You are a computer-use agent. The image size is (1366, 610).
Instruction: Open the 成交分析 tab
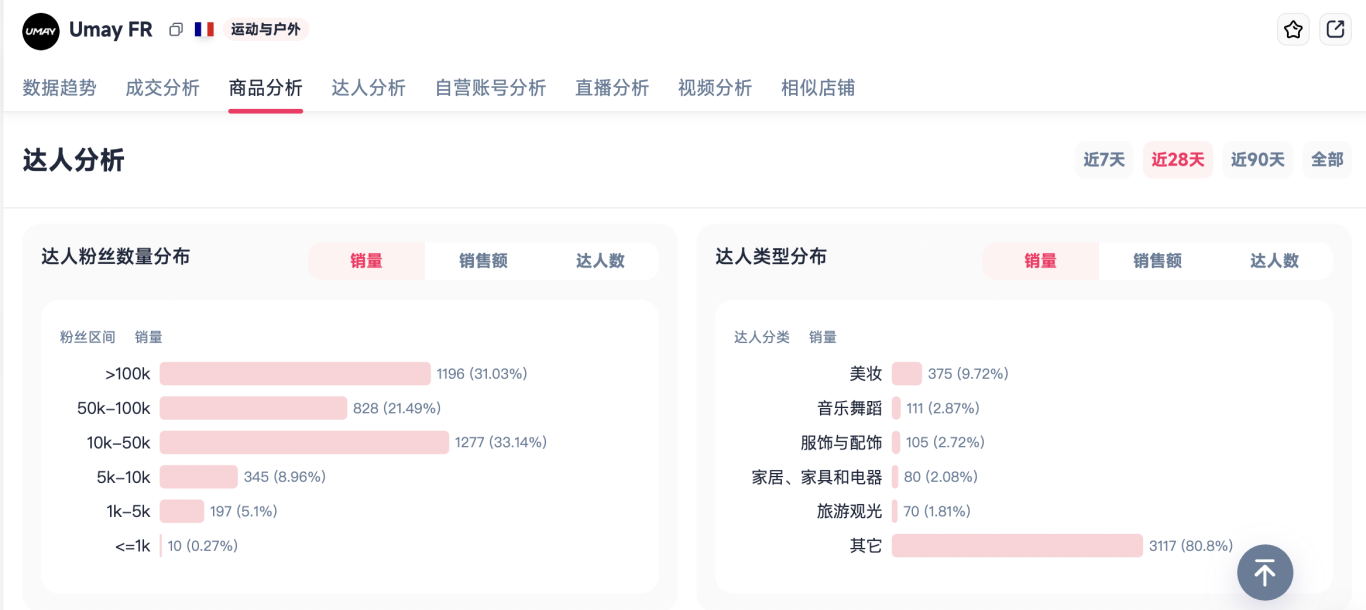pyautogui.click(x=162, y=88)
